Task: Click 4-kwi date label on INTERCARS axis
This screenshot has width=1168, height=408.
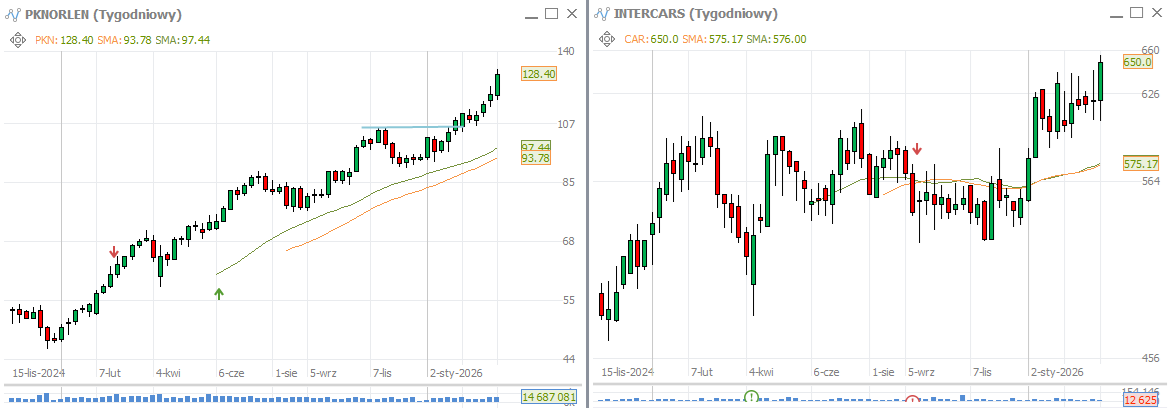Action: (x=761, y=372)
